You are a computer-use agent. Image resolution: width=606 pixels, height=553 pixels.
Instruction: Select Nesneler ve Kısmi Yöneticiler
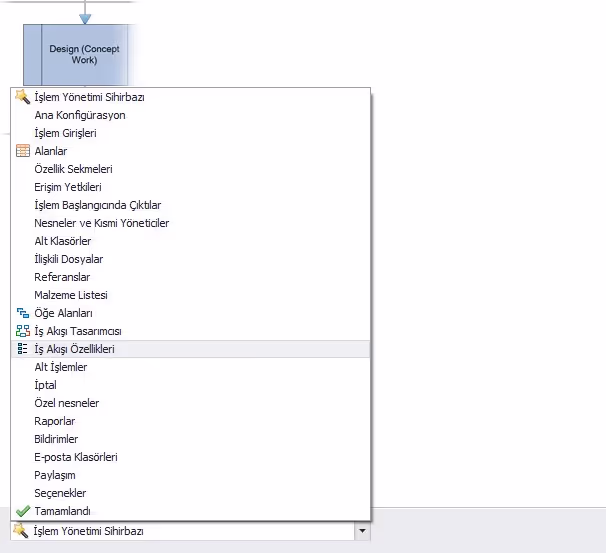tap(191, 223)
